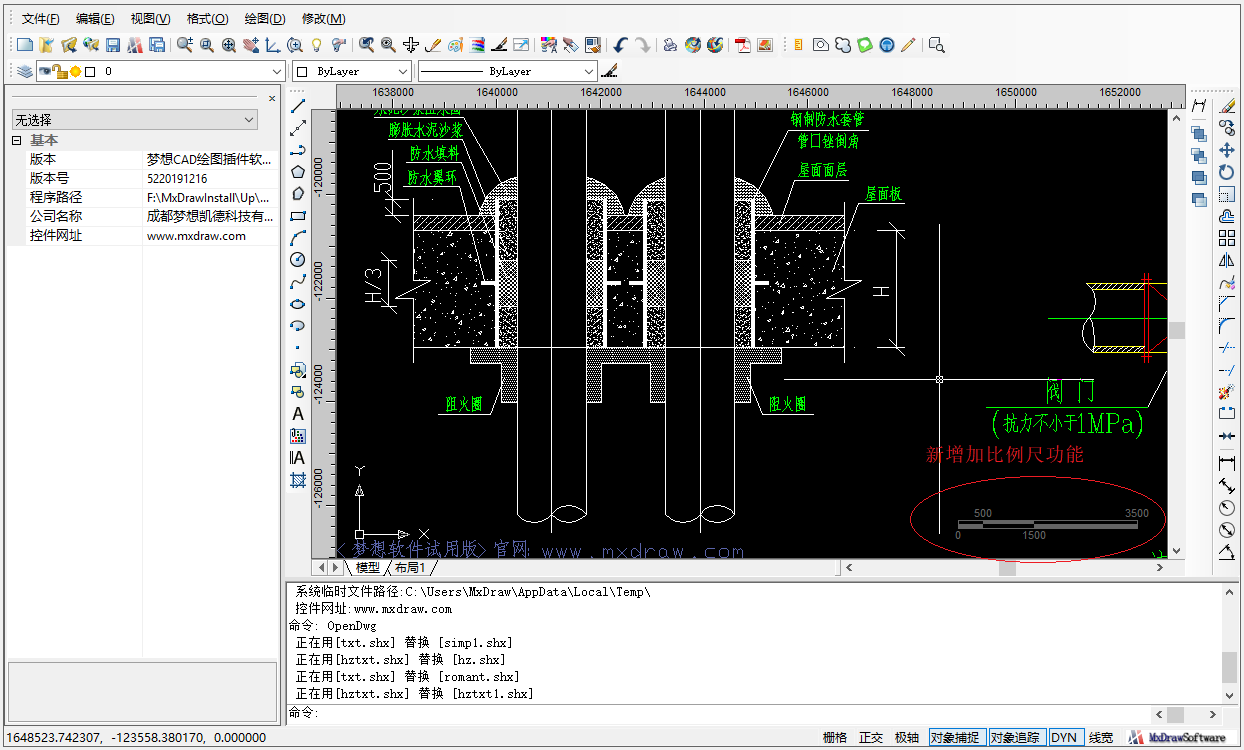Close the properties panel
Screen dimensions: 1244x750
point(272,98)
